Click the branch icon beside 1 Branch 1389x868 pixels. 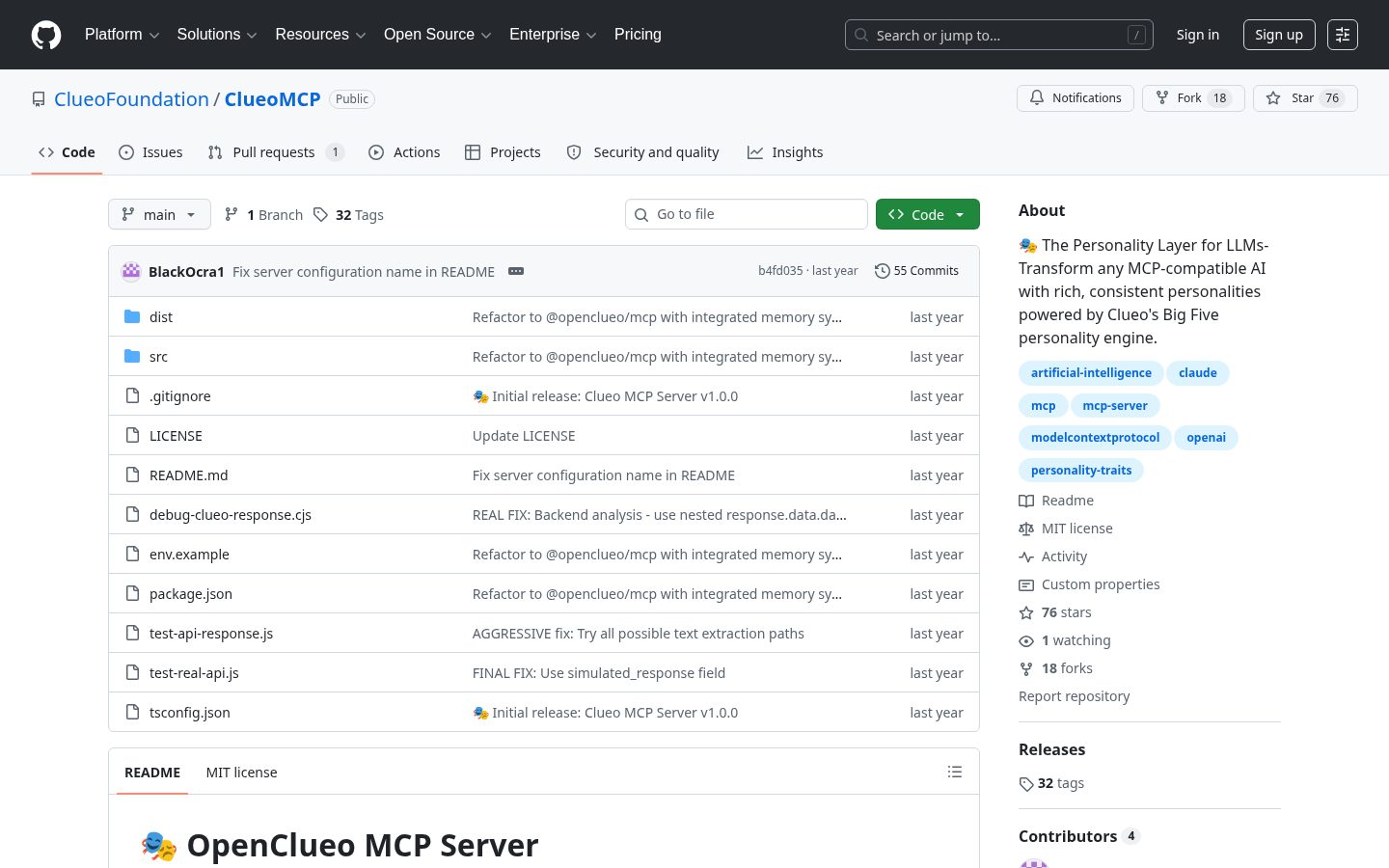click(231, 215)
